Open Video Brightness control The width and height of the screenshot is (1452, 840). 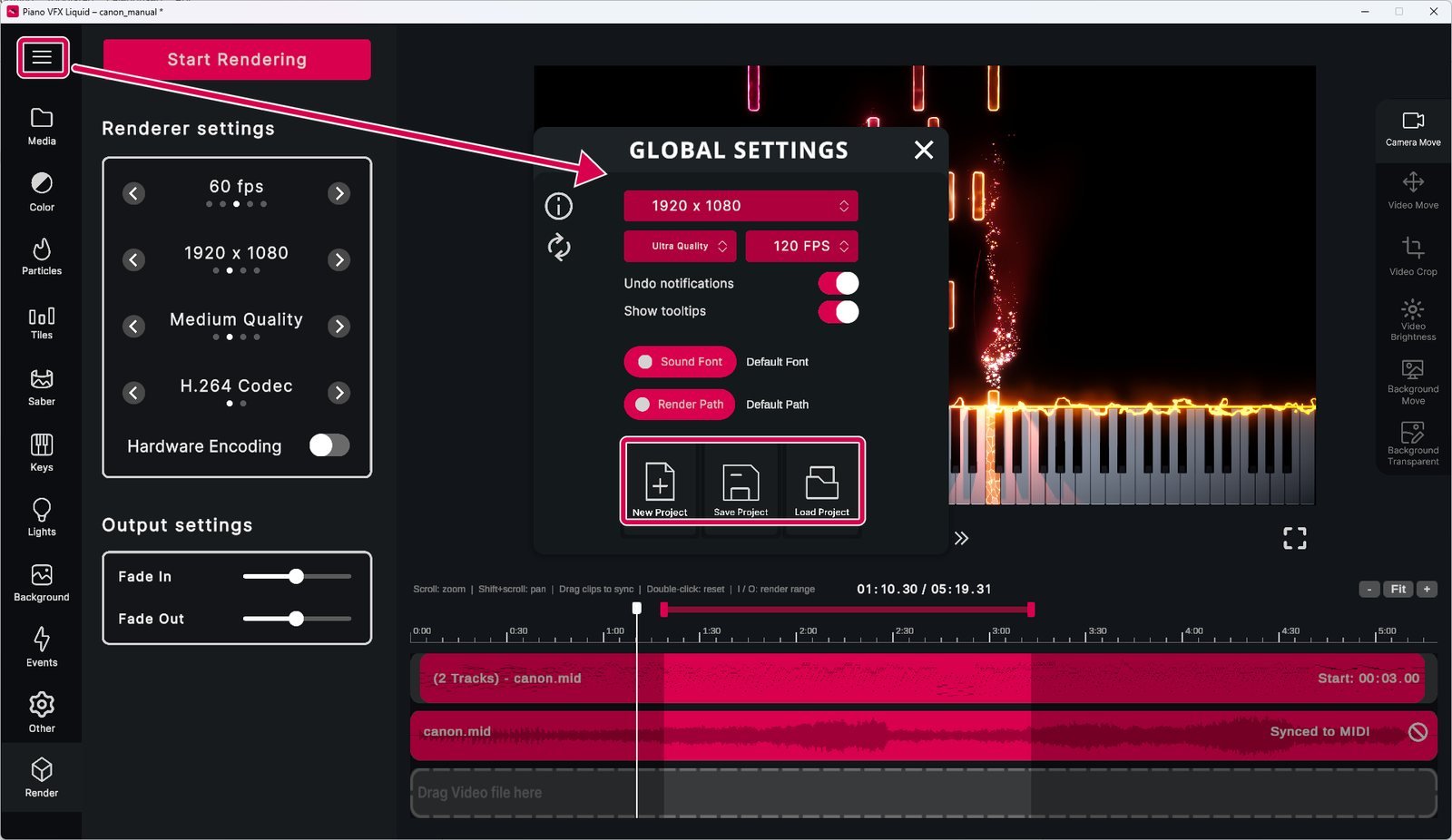tap(1413, 320)
